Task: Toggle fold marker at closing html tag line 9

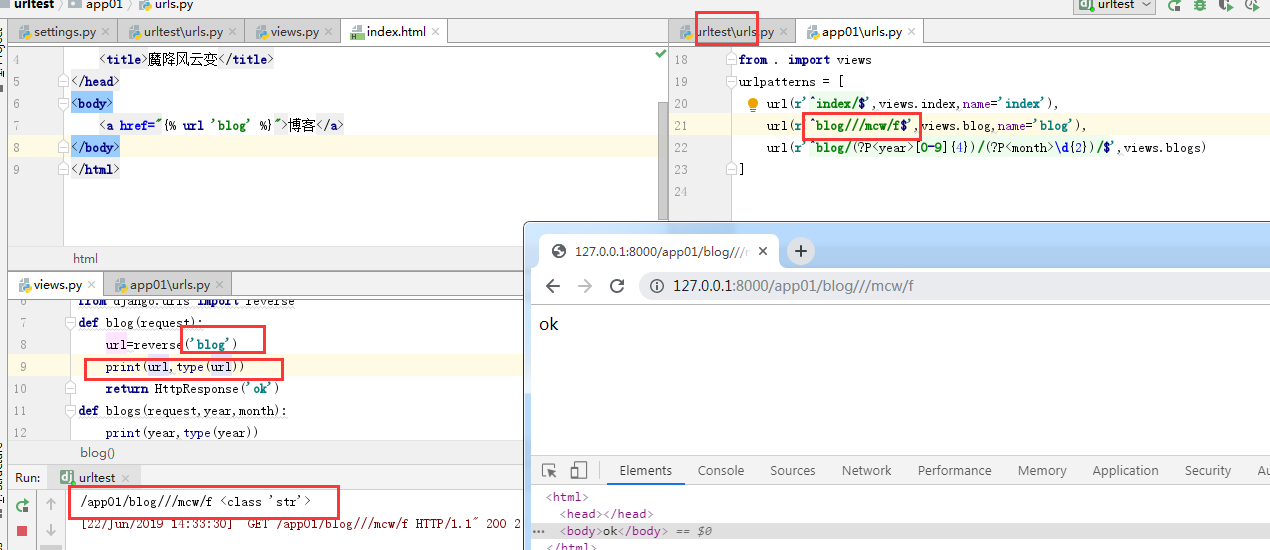Action: pyautogui.click(x=64, y=169)
